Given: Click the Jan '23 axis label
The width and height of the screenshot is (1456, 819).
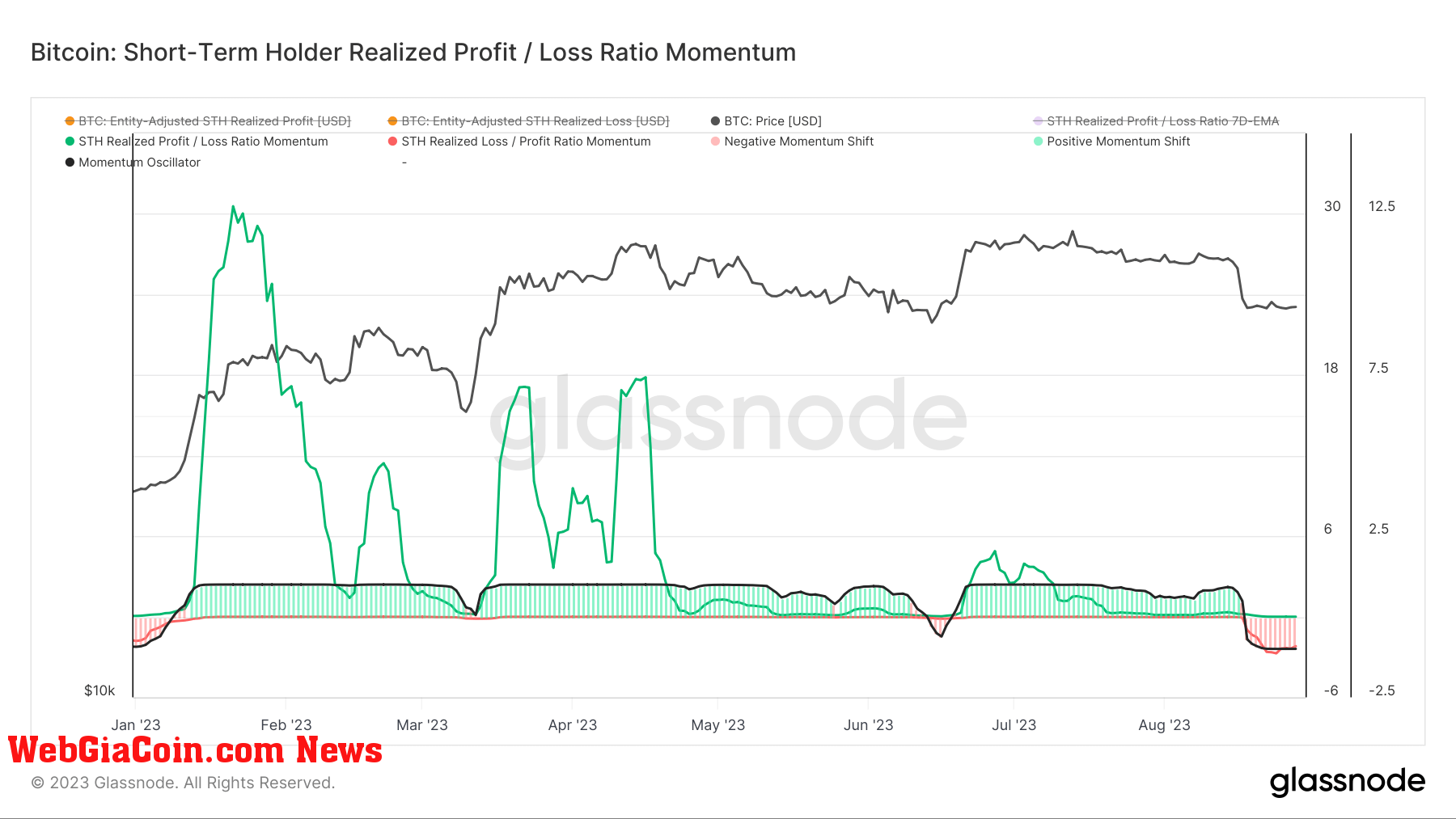Looking at the screenshot, I should 136,725.
